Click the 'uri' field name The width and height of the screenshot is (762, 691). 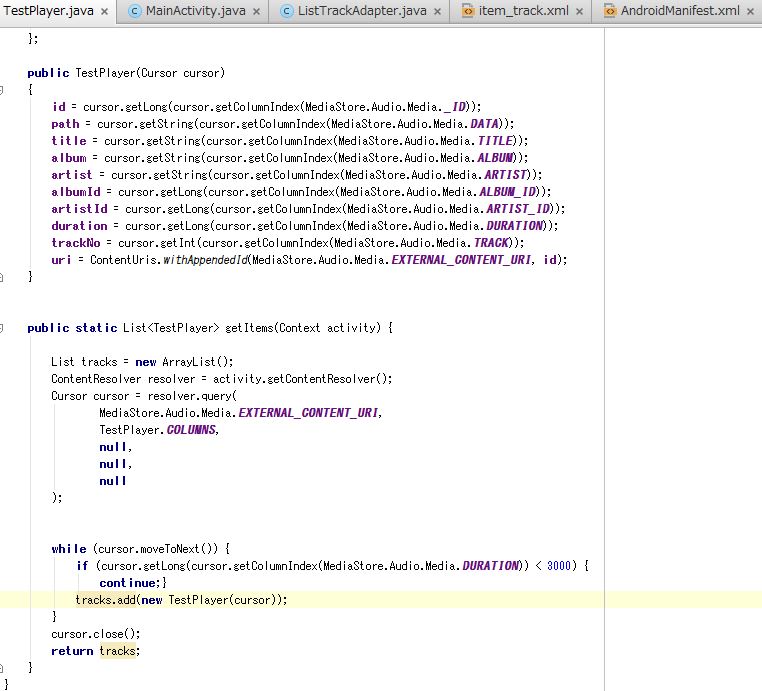click(x=61, y=260)
